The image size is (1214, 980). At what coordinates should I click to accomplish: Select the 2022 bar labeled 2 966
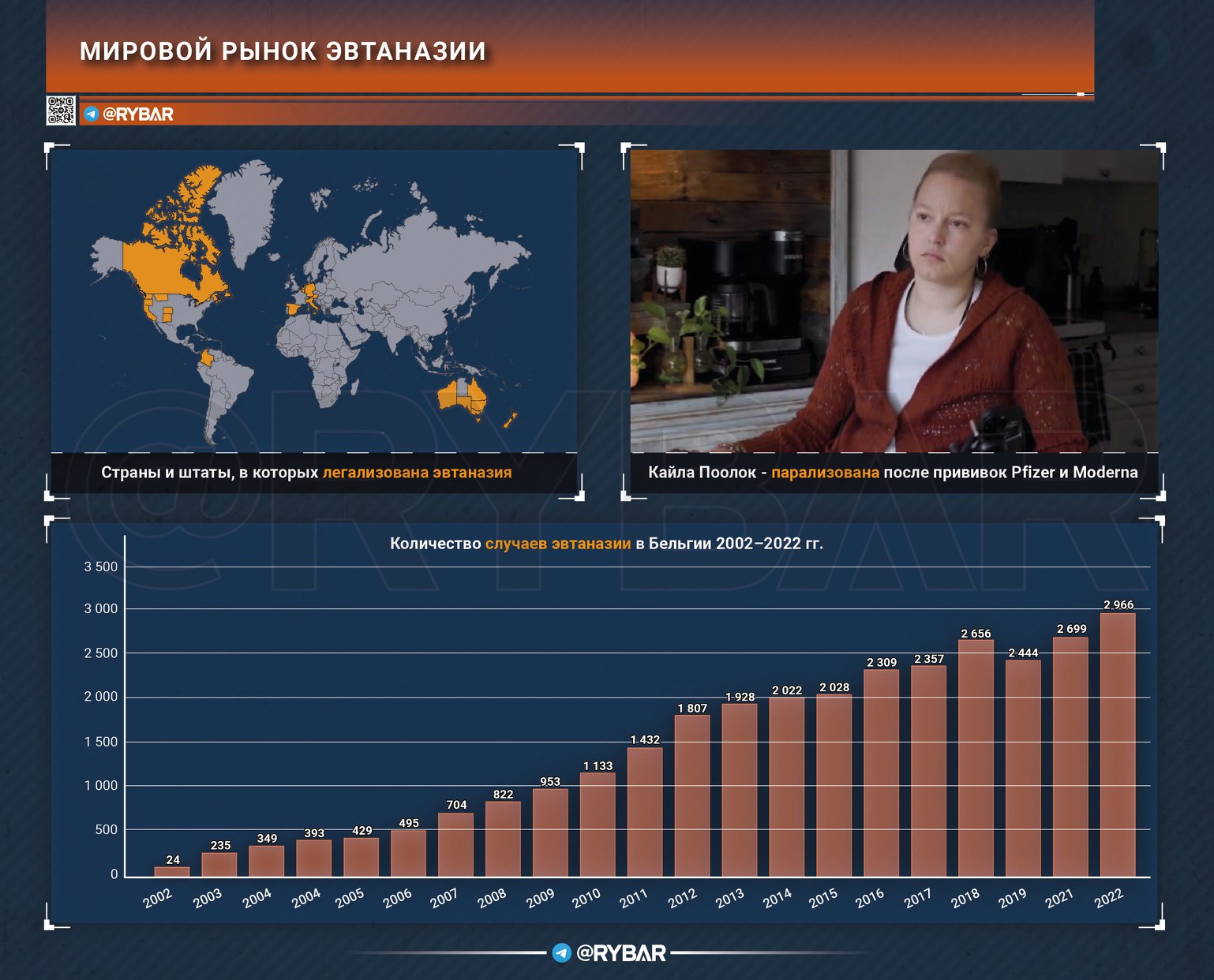coord(1118,744)
